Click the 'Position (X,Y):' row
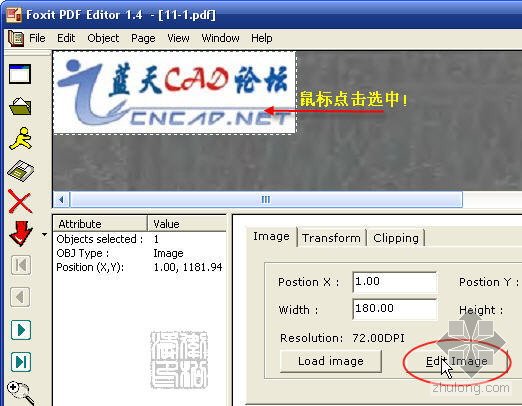The image size is (522, 406). 140,267
